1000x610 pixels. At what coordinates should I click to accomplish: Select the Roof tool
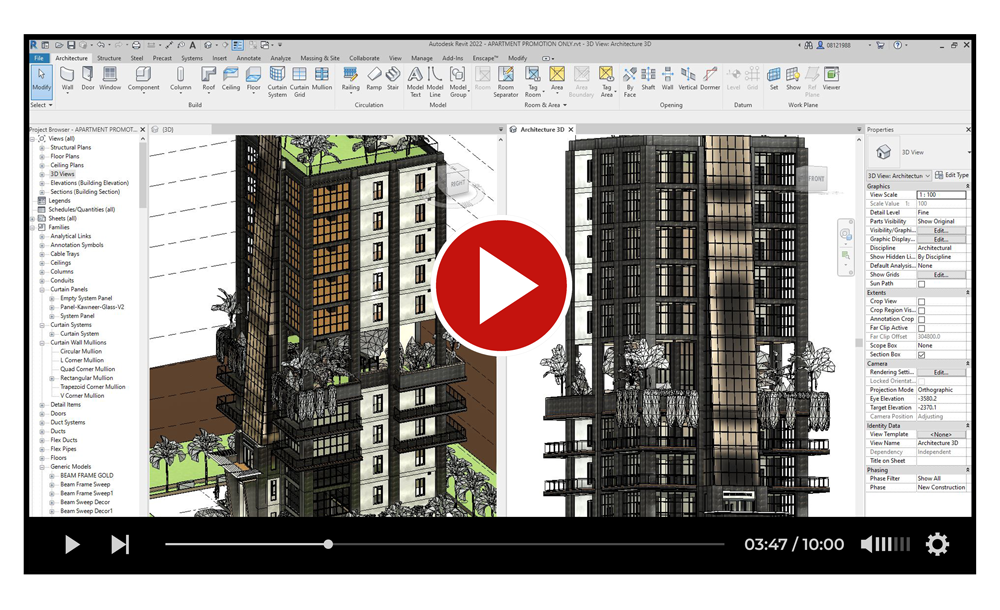coord(209,78)
